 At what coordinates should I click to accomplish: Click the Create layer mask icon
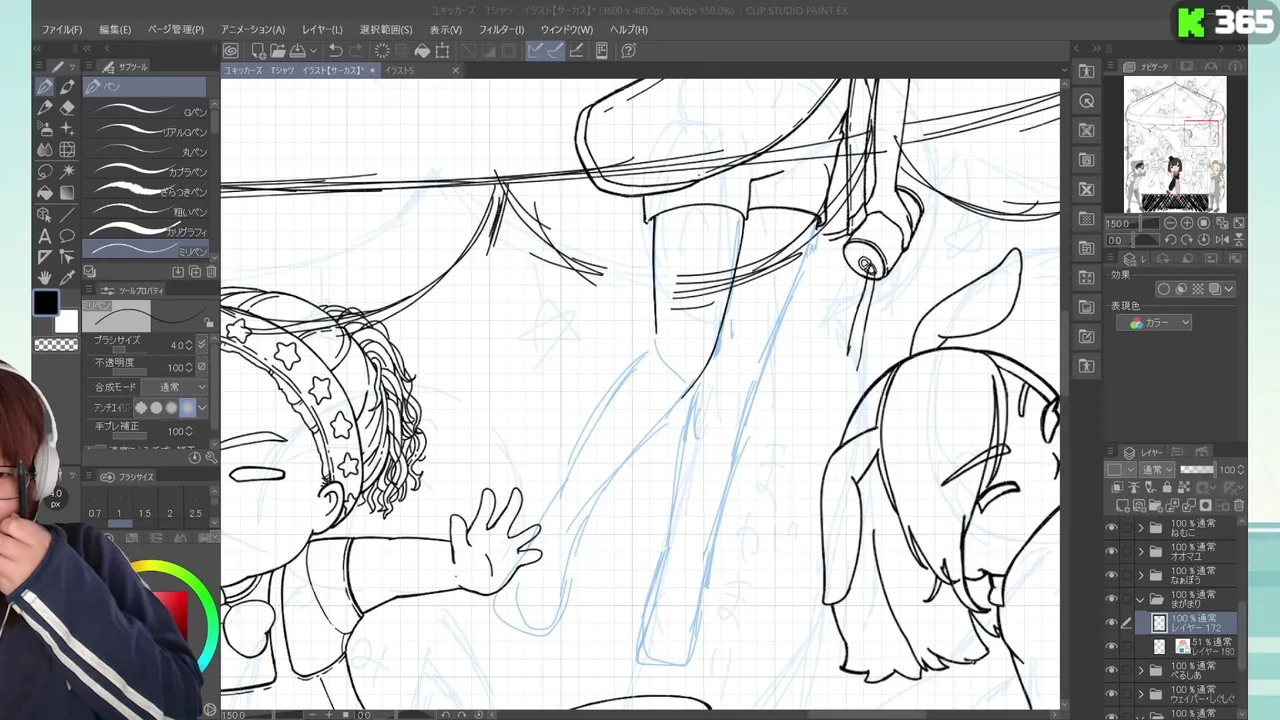pyautogui.click(x=1205, y=505)
